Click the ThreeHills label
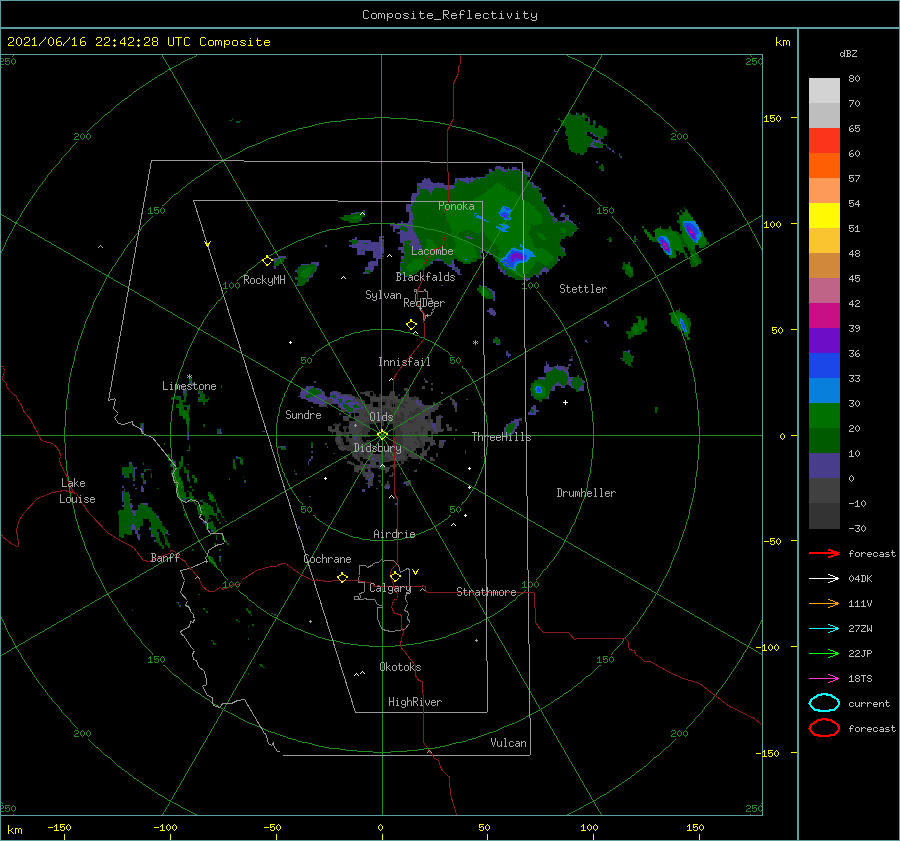This screenshot has height=841, width=900. pyautogui.click(x=502, y=437)
